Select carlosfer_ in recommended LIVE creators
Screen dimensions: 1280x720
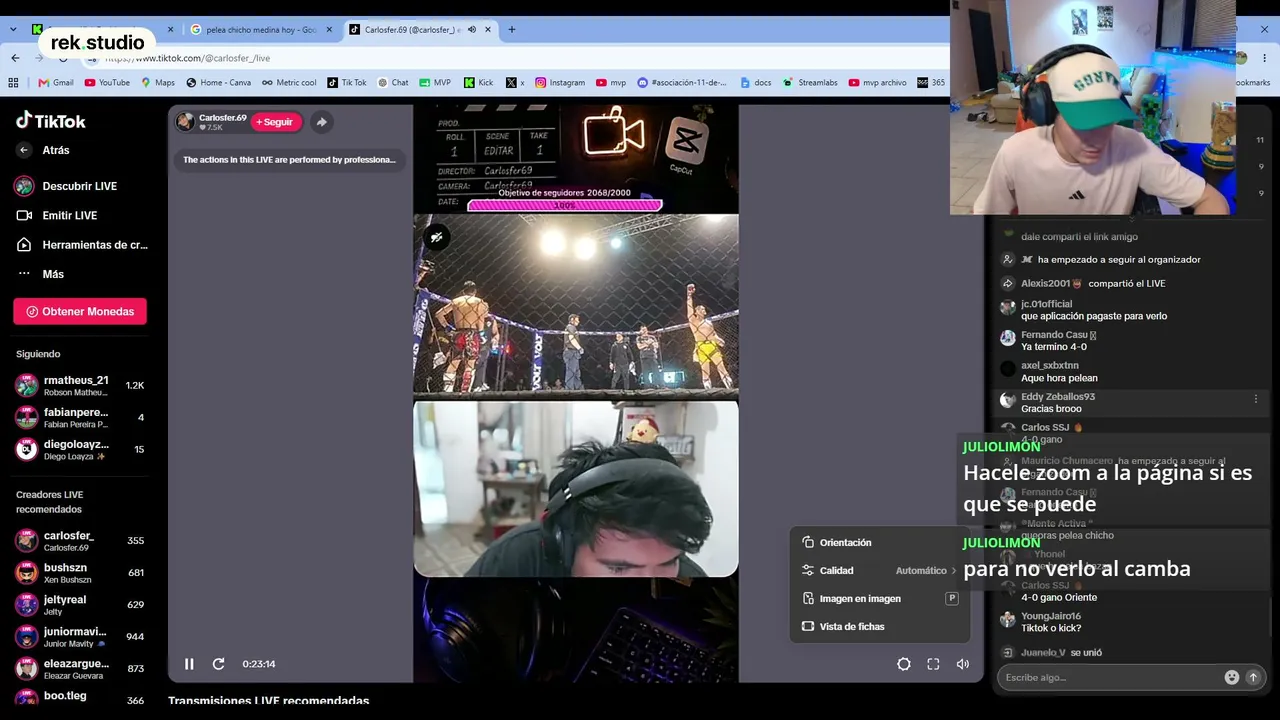click(80, 541)
